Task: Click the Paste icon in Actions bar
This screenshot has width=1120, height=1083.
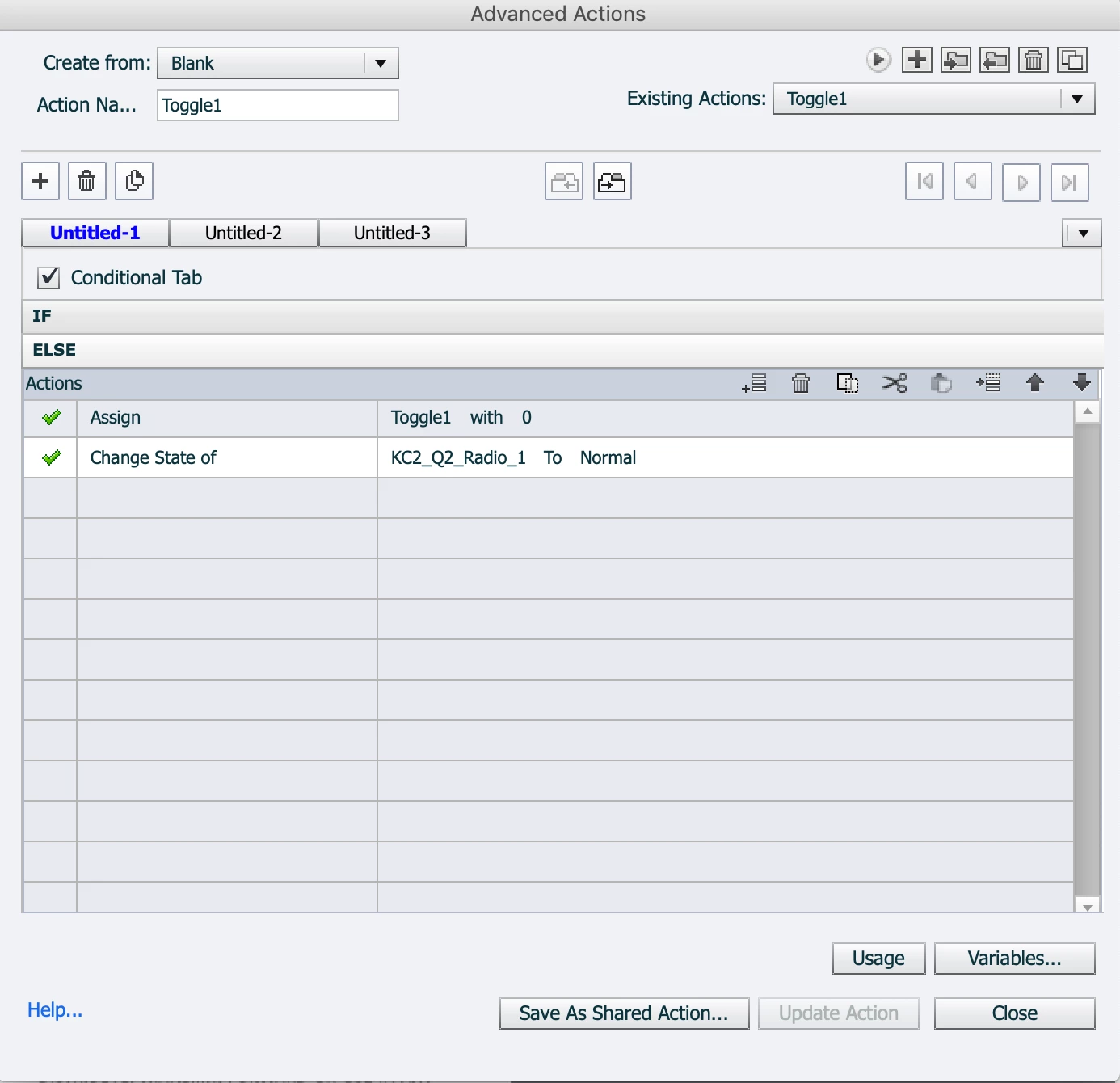Action: [941, 383]
